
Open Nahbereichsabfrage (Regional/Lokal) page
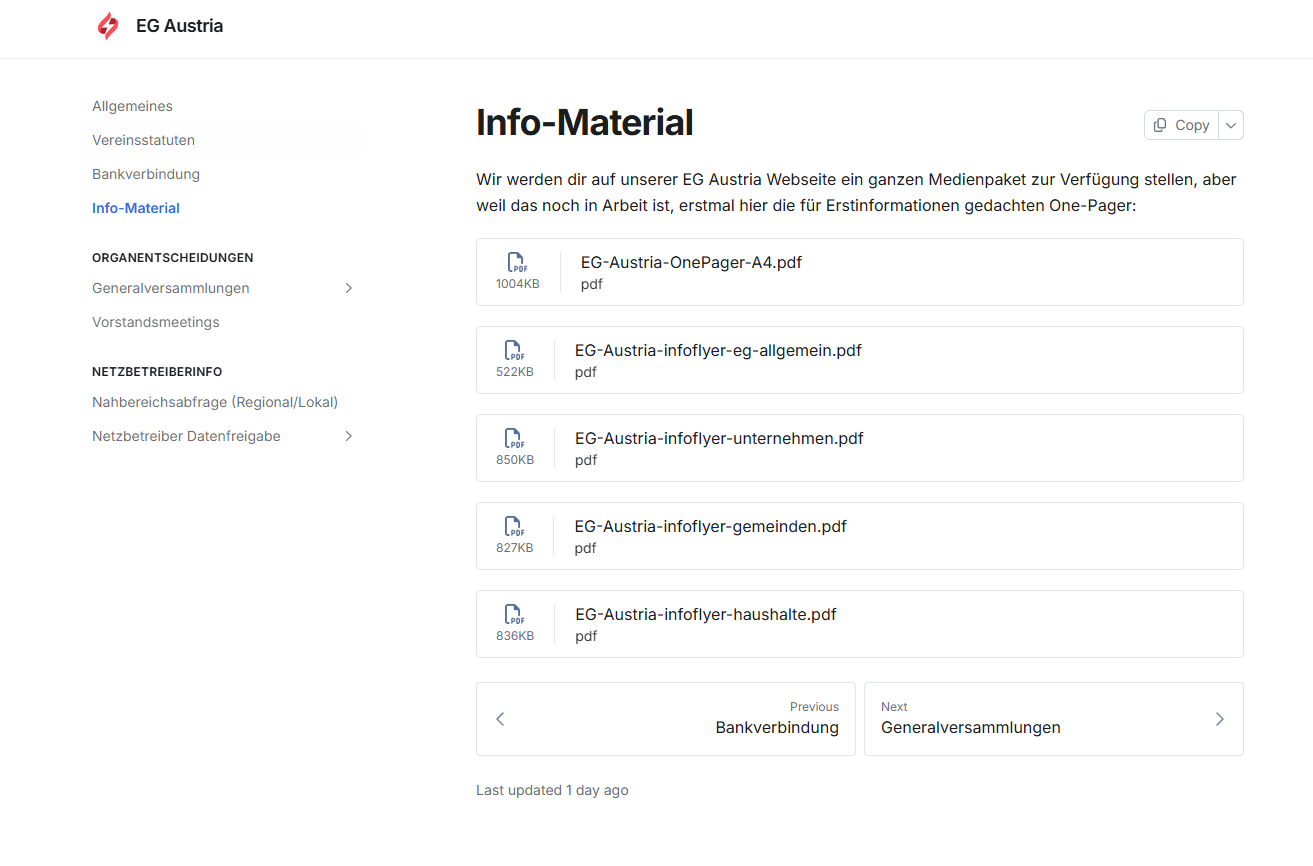(215, 402)
